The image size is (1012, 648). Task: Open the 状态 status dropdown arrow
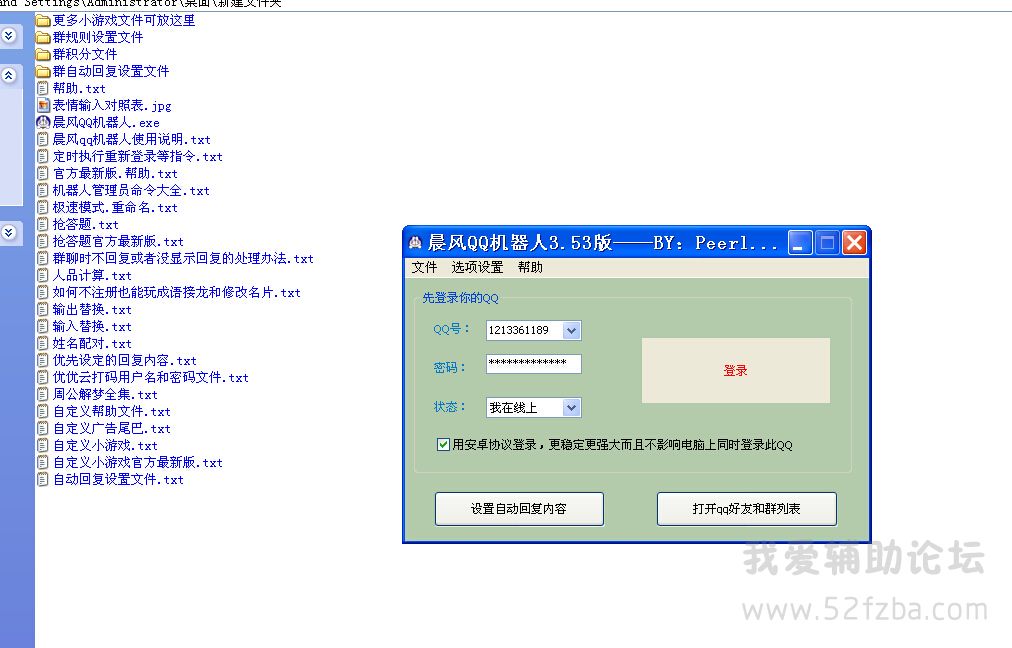(x=571, y=407)
